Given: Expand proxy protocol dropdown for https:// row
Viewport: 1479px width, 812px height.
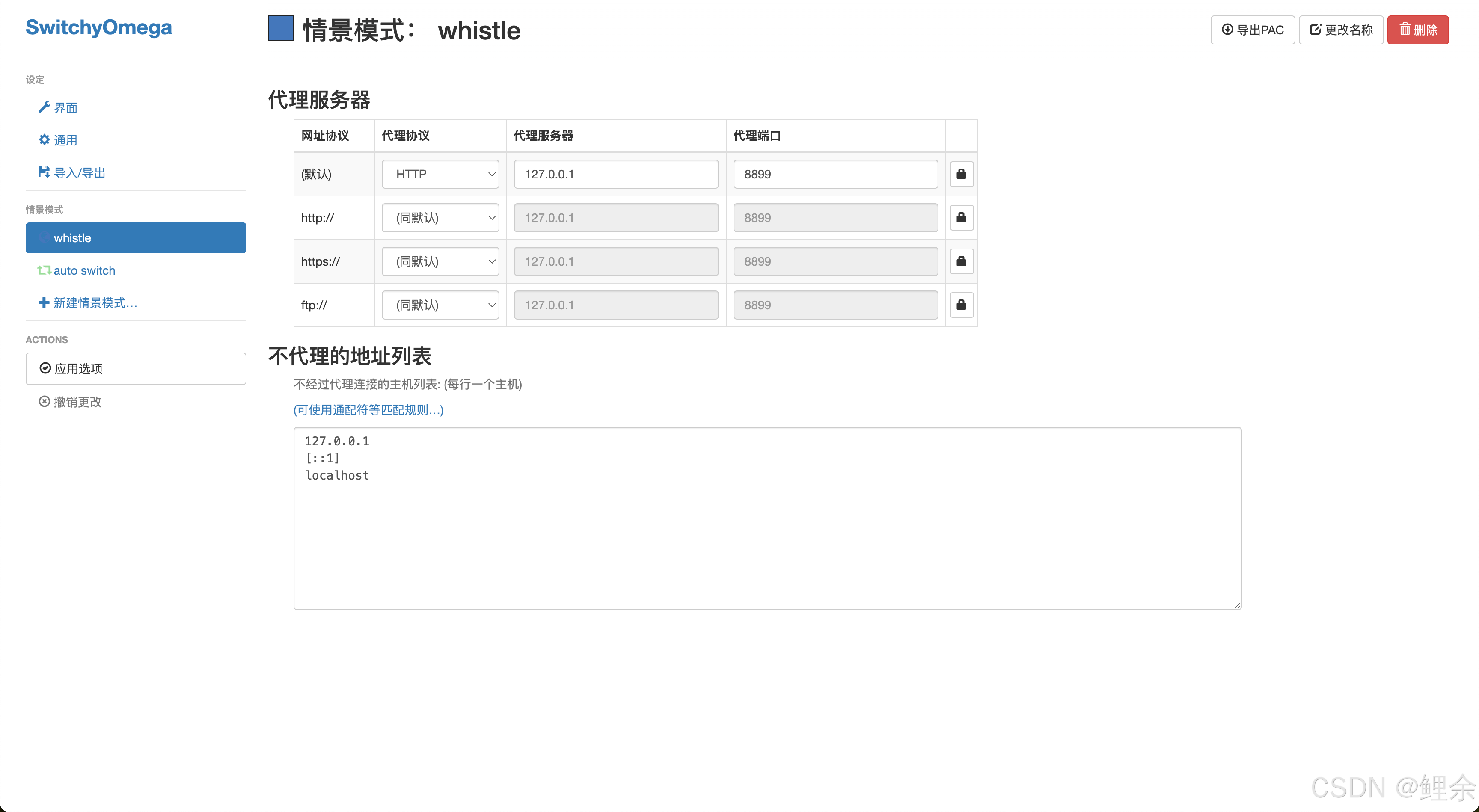Looking at the screenshot, I should click(440, 261).
